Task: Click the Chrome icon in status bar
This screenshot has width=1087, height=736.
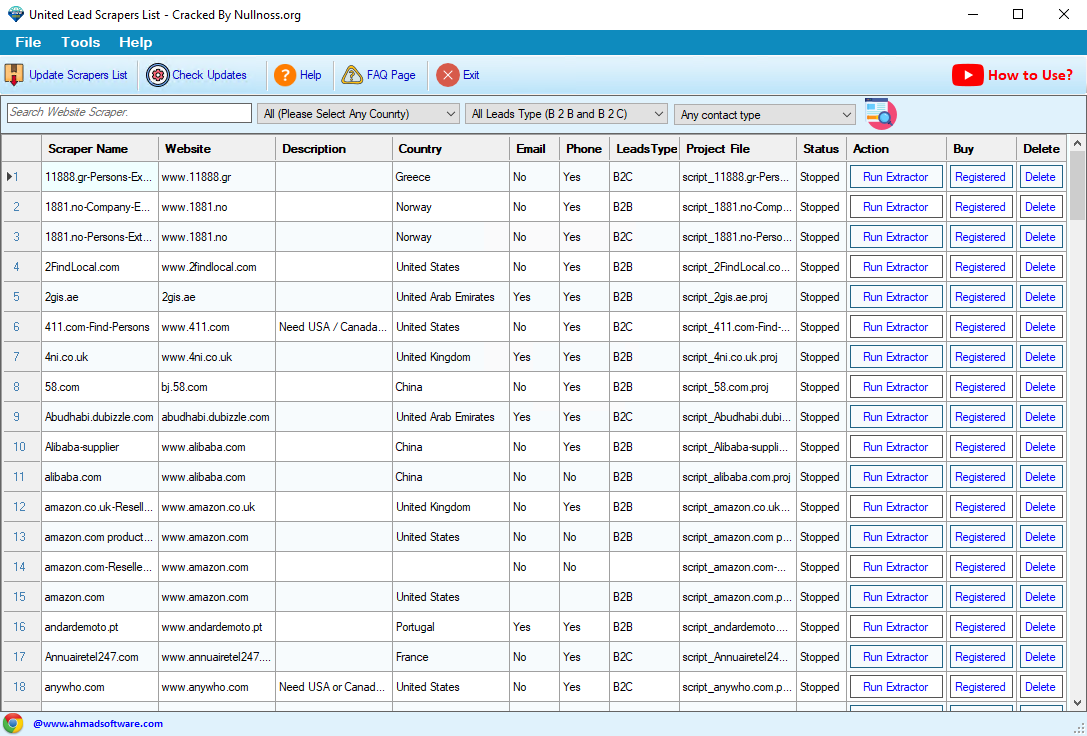Action: point(13,723)
